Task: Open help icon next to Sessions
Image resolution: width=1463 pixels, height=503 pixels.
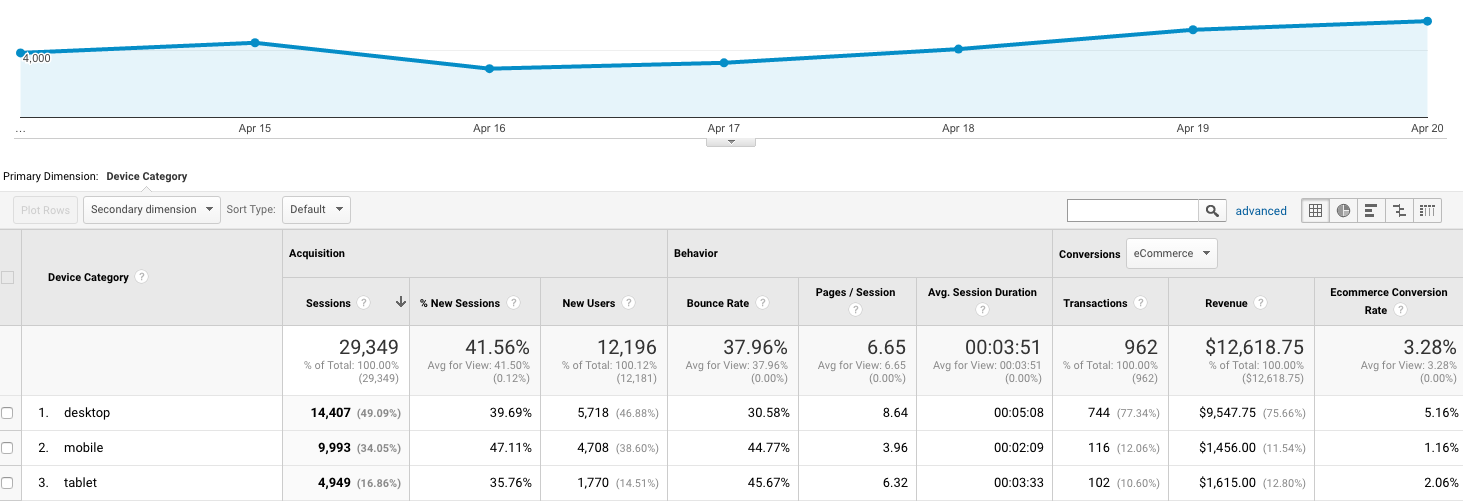Action: 364,303
